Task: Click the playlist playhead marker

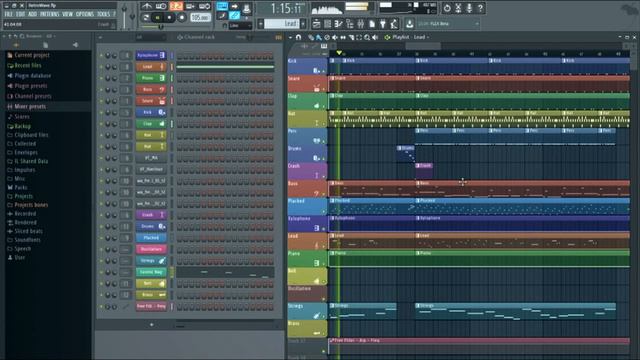Action: pos(339,53)
